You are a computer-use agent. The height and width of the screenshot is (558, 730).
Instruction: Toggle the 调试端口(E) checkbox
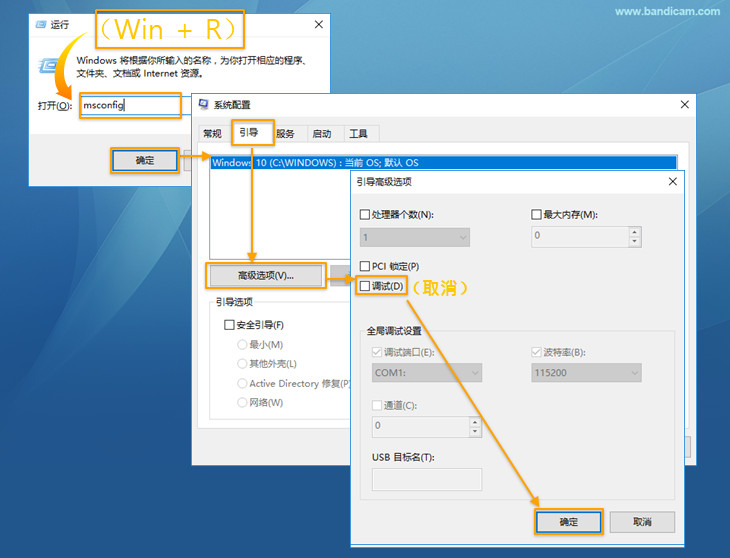pos(377,352)
